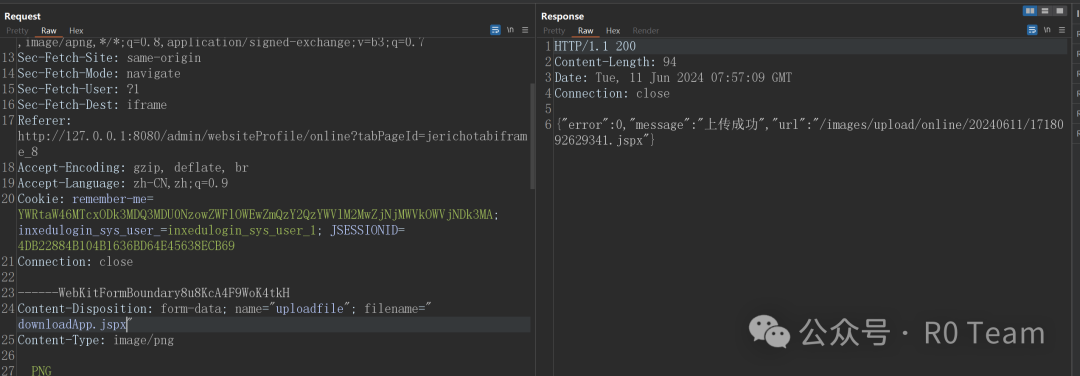Open the Request pane hamburger options menu
Image resolution: width=1080 pixels, height=376 pixels.
(526, 30)
